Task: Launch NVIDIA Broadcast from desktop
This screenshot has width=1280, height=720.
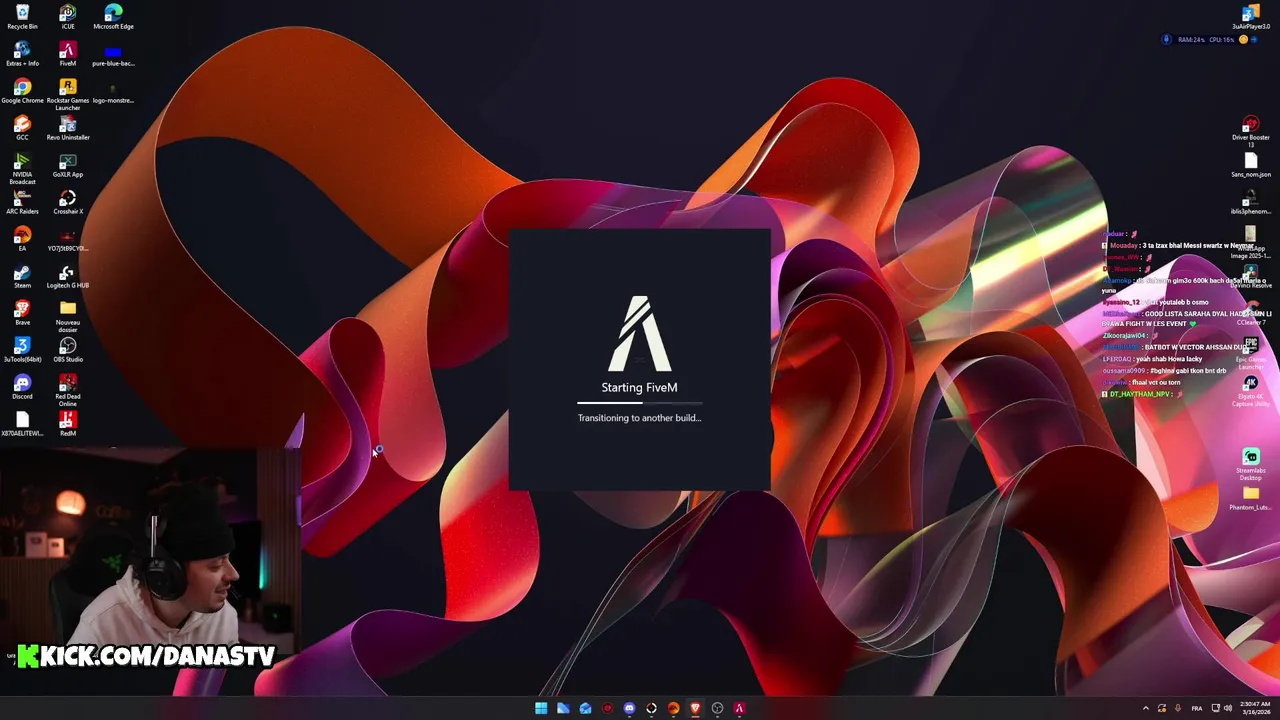Action: [x=22, y=168]
